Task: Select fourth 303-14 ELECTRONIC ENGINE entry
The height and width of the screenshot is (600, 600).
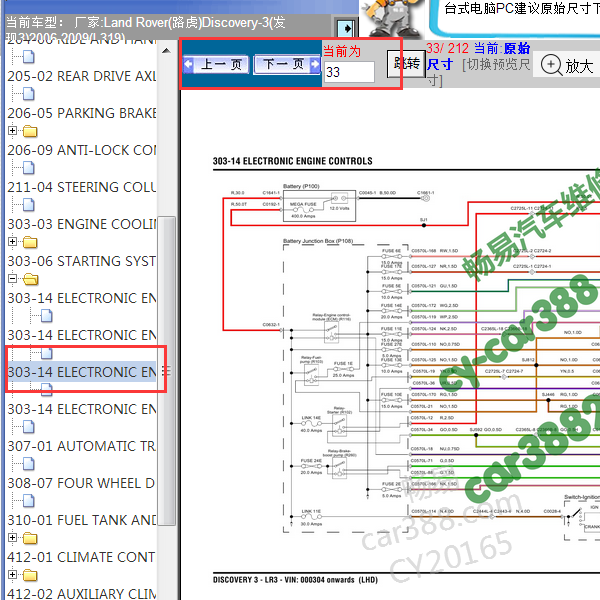Action: (x=82, y=409)
